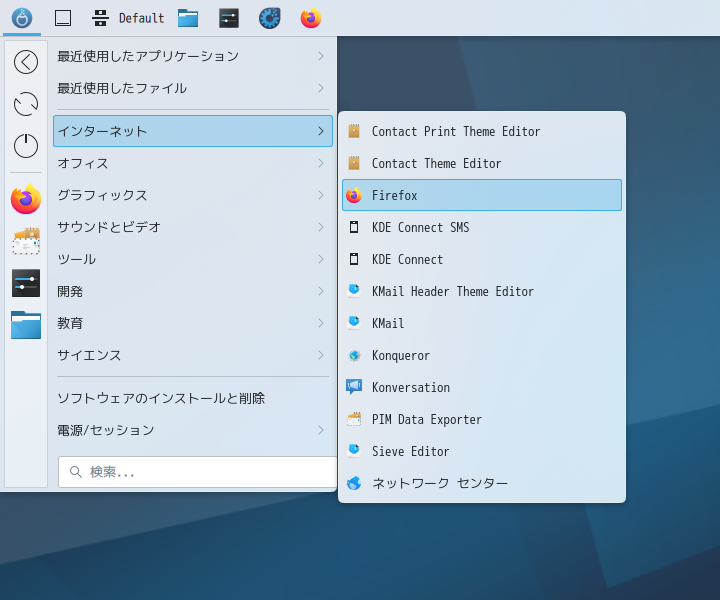
Task: Open the Default activity switcher
Action: pyautogui.click(x=128, y=18)
